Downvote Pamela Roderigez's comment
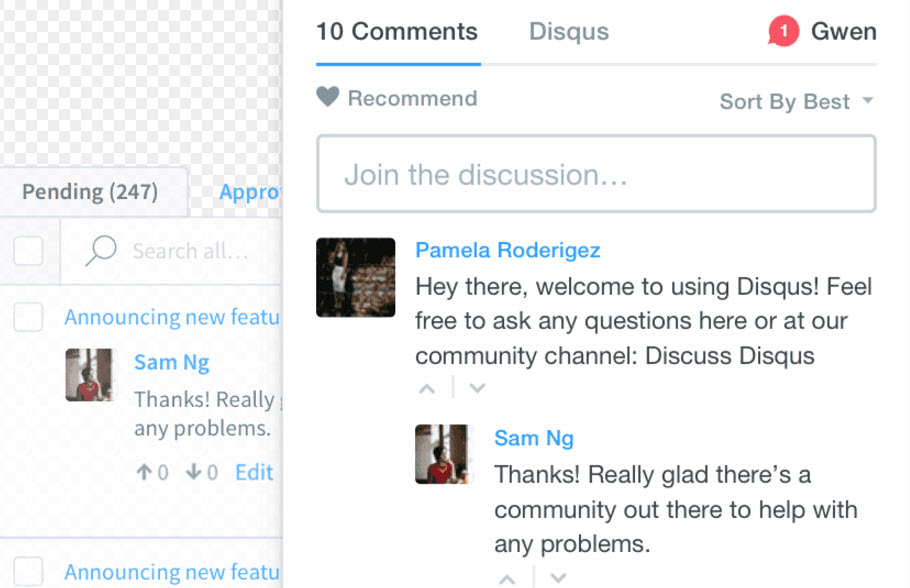This screenshot has height=588, width=910. (x=477, y=388)
